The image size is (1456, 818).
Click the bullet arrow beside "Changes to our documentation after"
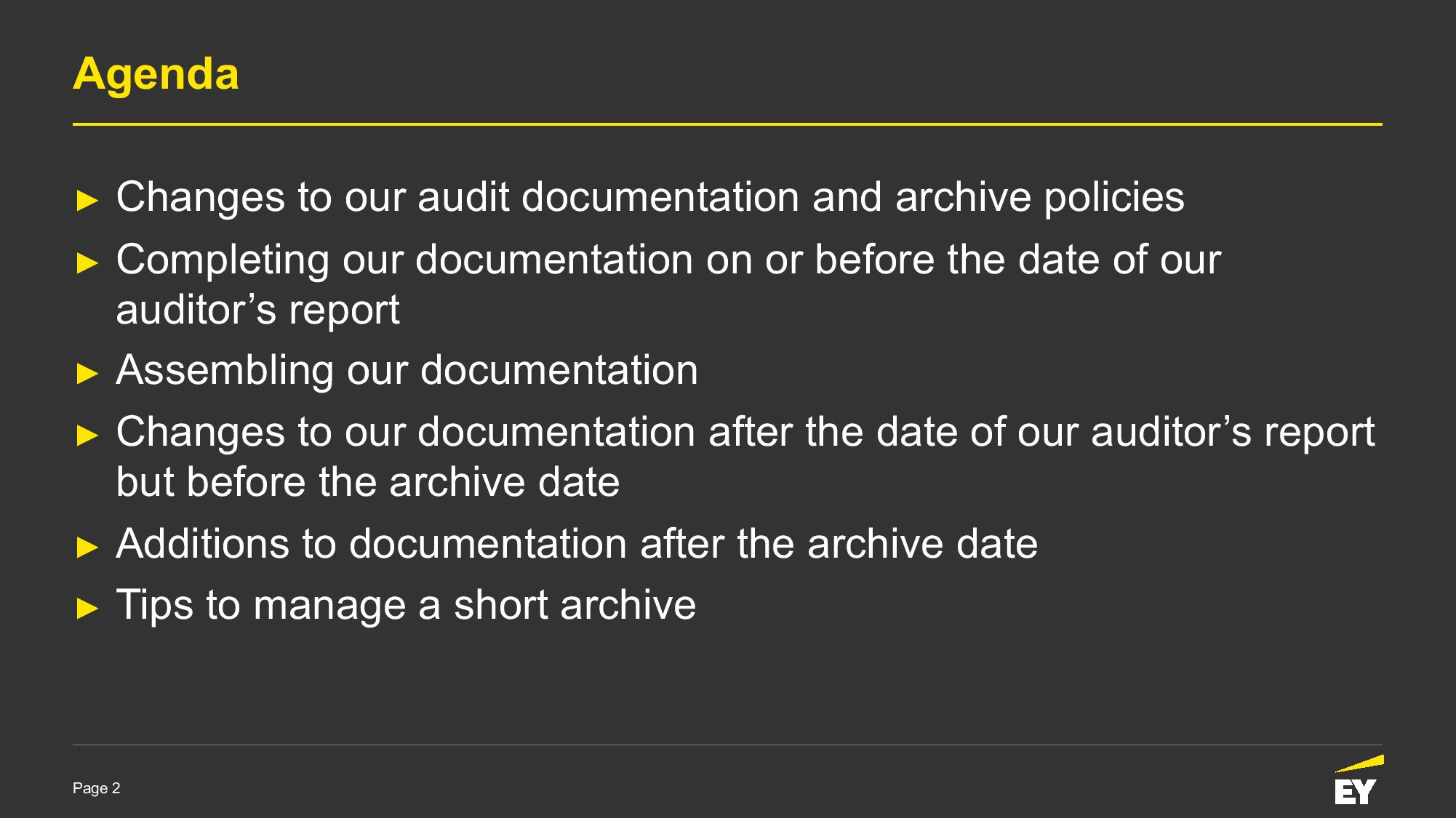(87, 436)
